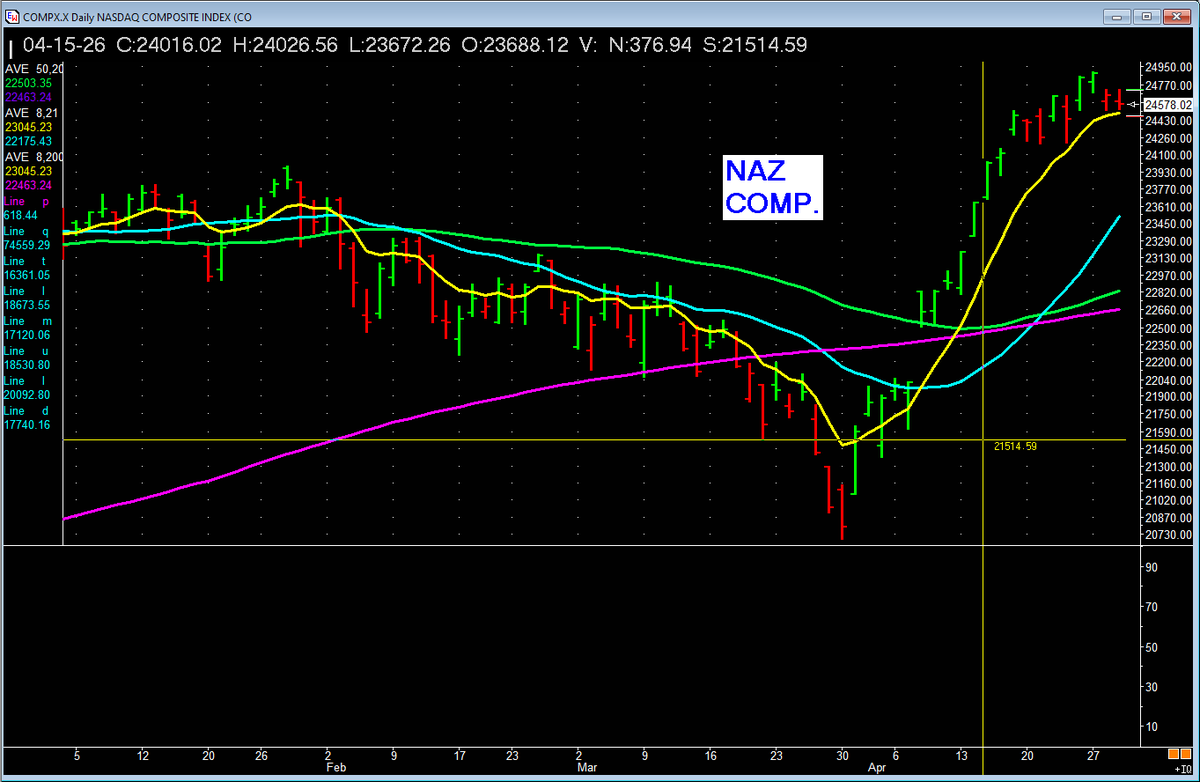The image size is (1200, 782).
Task: Click the 90 level on lower pane scale
Action: (x=1152, y=567)
